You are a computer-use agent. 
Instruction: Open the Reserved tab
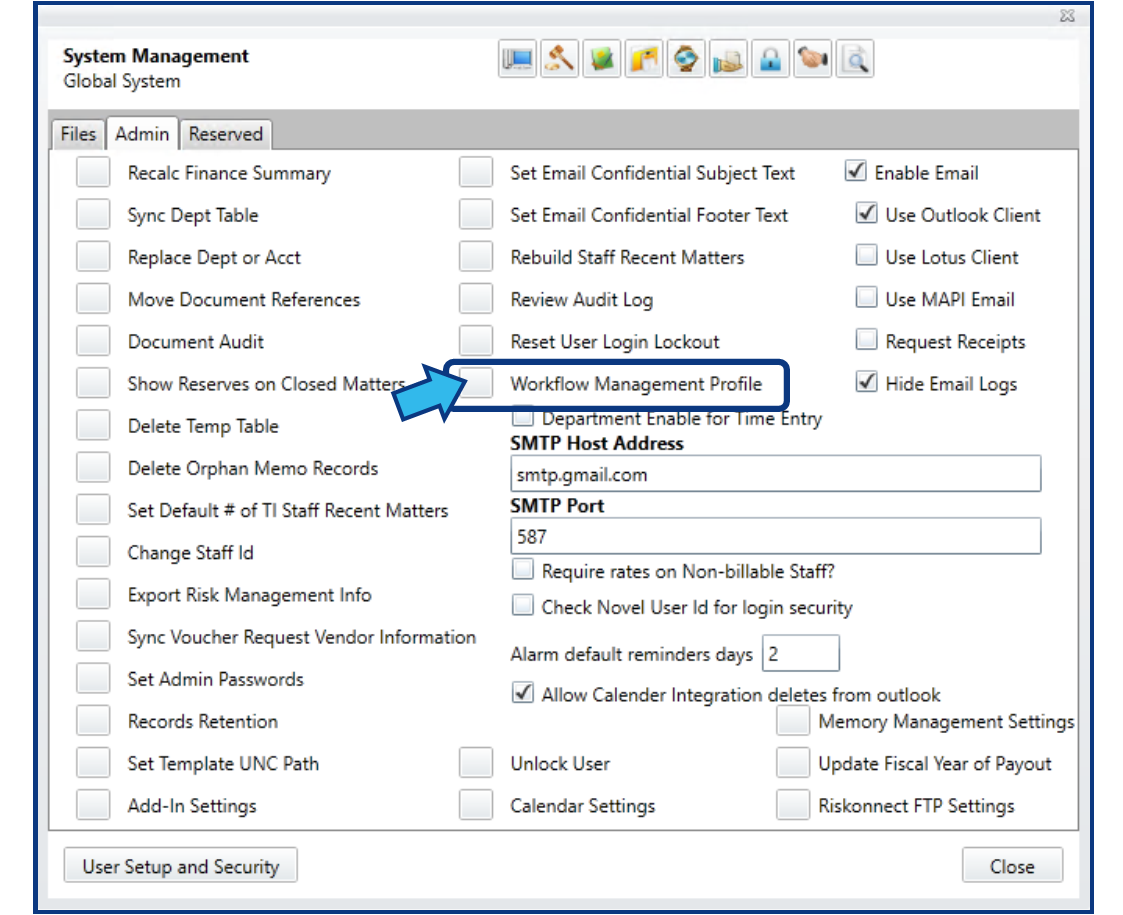click(x=226, y=134)
